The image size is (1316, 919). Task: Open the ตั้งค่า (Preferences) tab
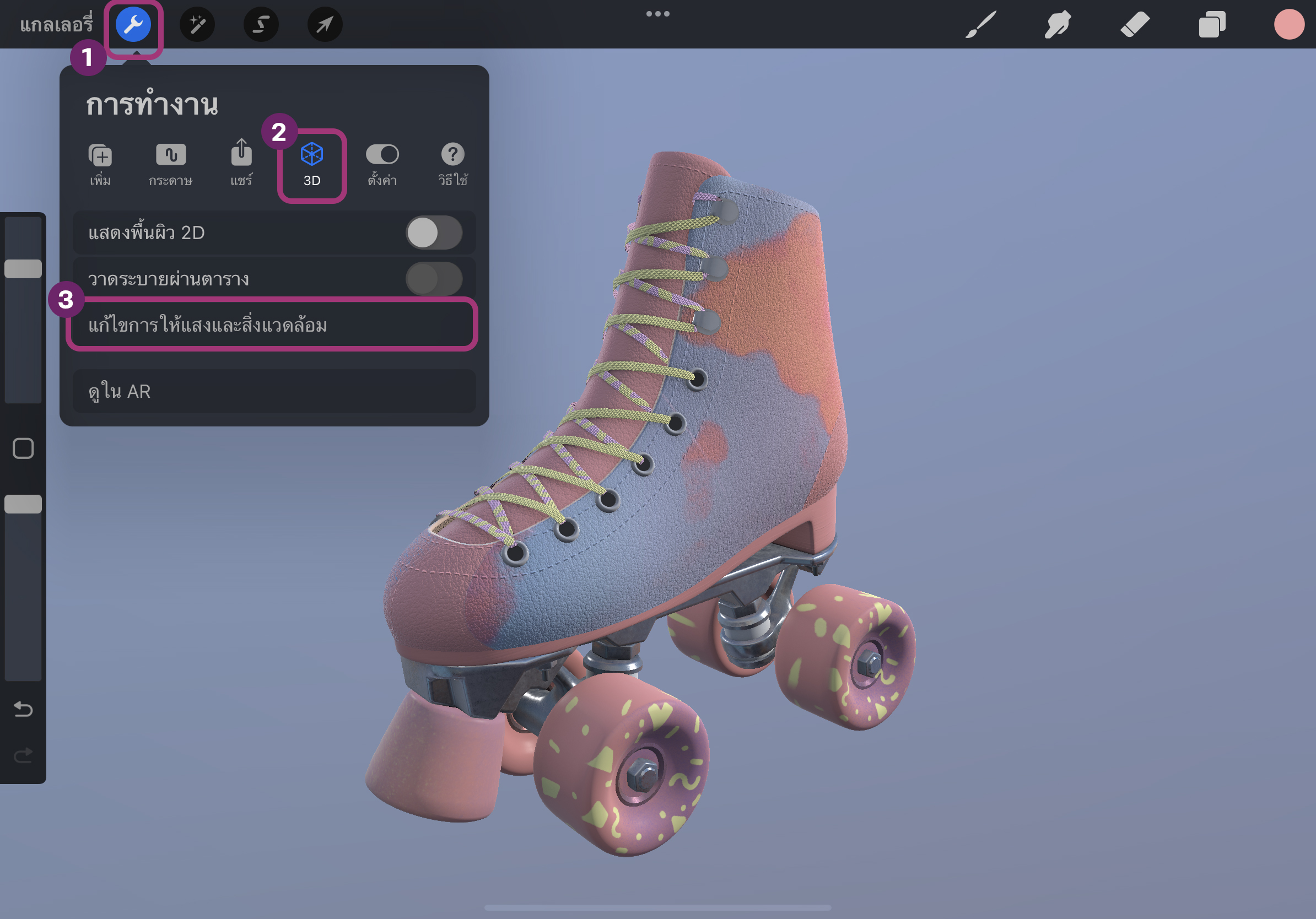pyautogui.click(x=382, y=165)
